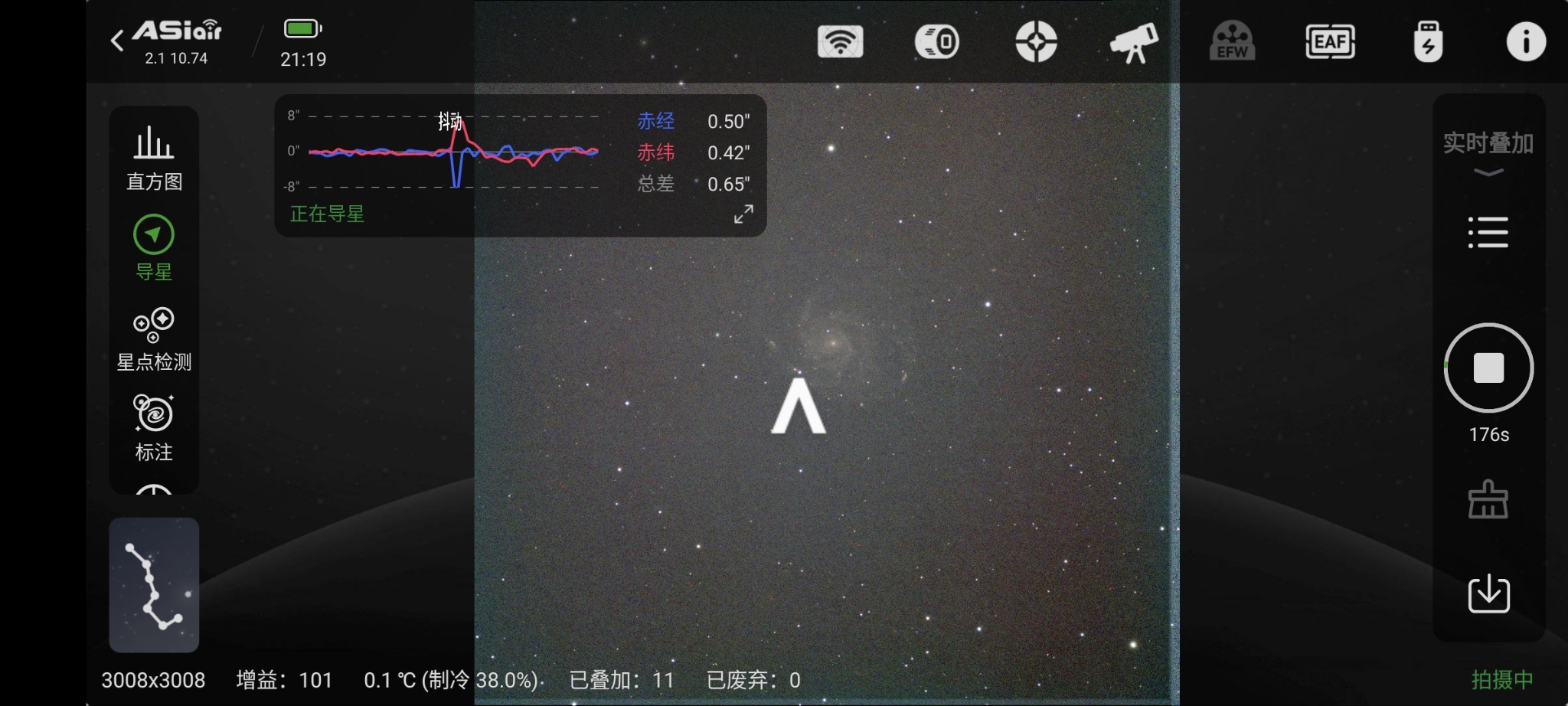Click the cooling temperature 0.1 ℃ readout

(x=452, y=680)
